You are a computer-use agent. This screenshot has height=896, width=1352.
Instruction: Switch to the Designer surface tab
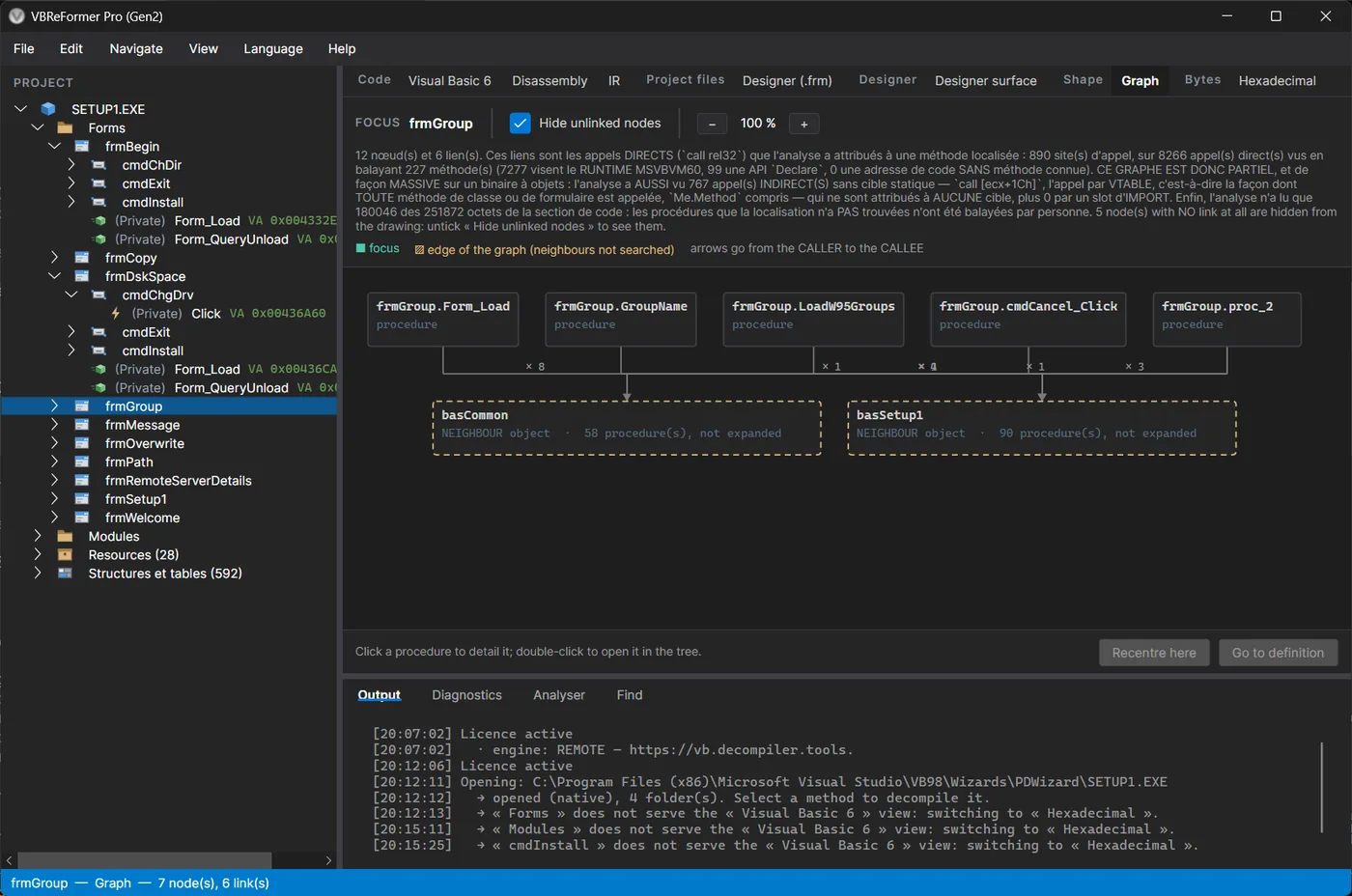point(986,80)
